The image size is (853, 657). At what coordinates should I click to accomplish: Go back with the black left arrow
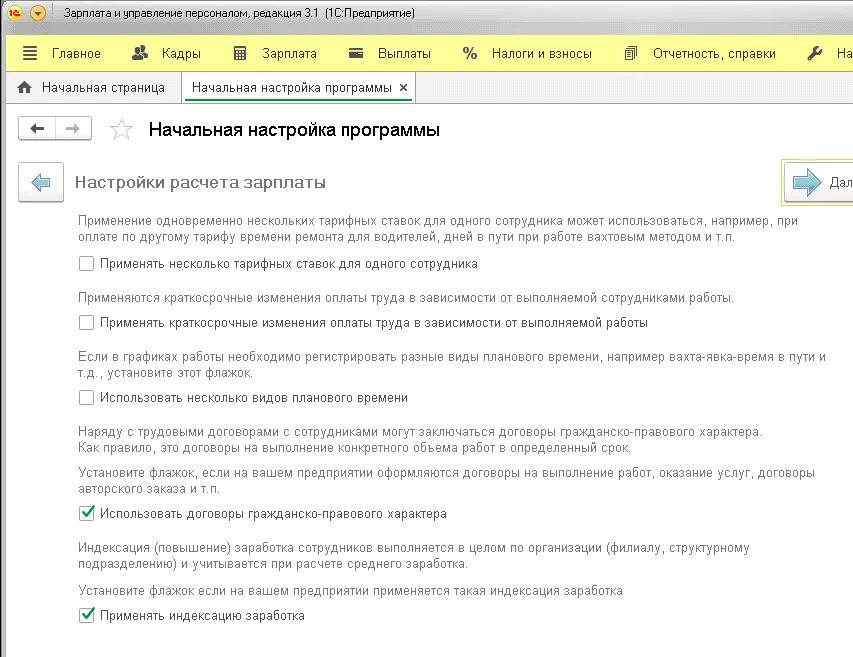37,128
